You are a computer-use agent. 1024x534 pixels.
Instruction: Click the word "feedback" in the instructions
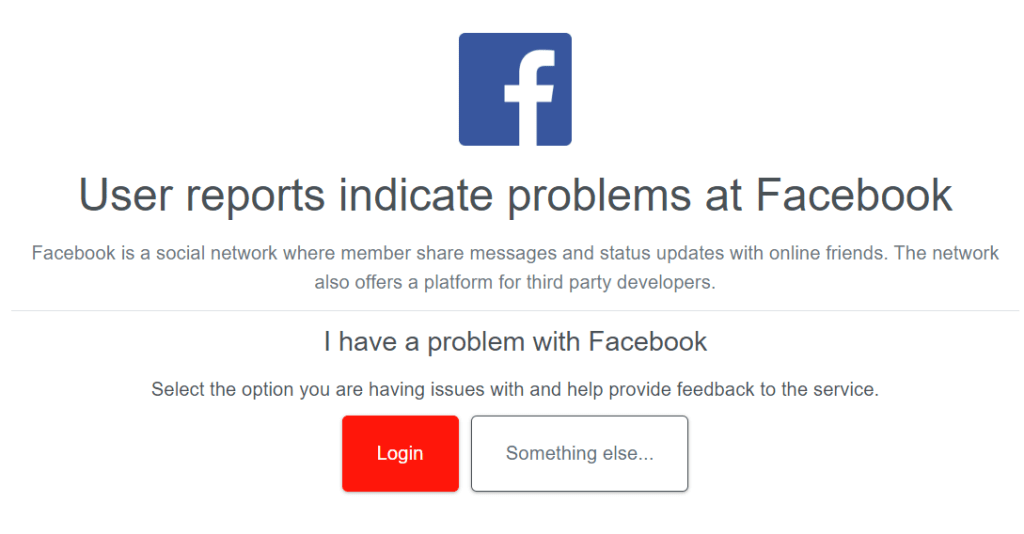click(715, 390)
